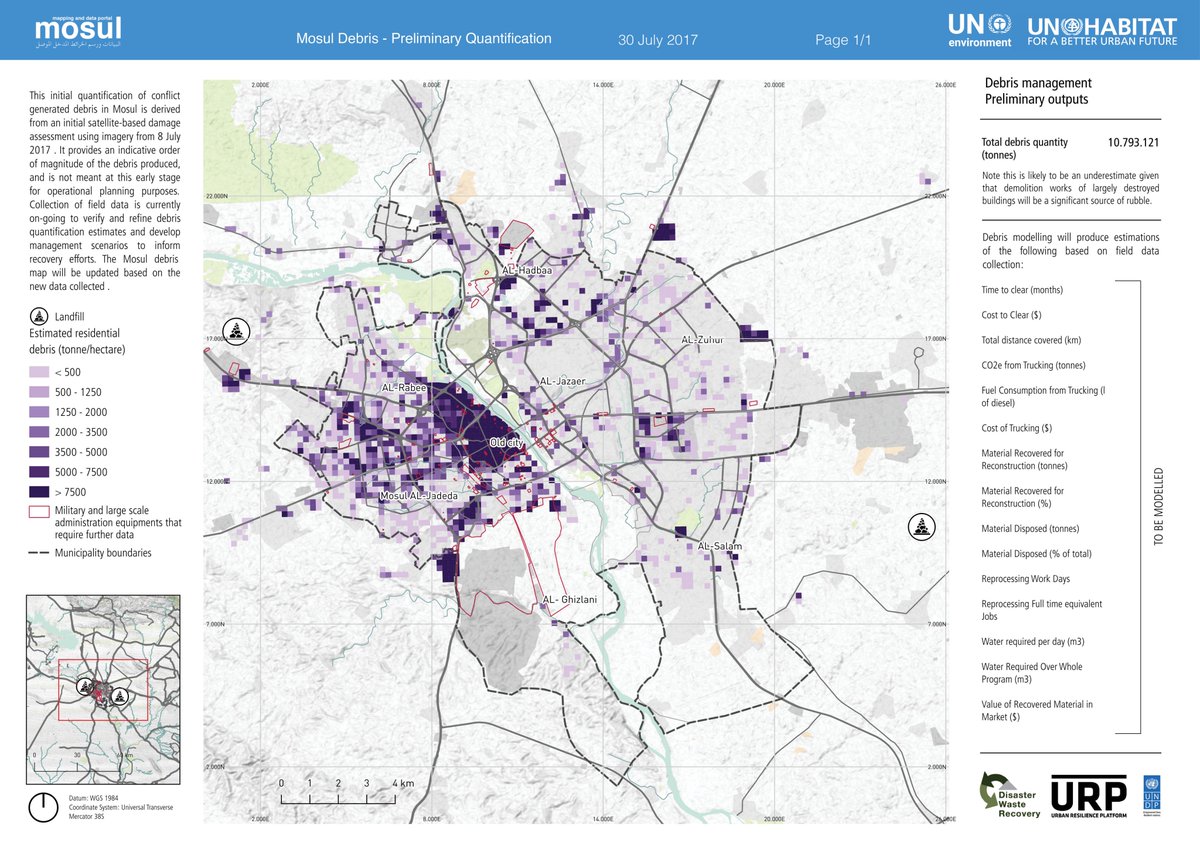Click 'Material Disposed (% of total)' item
The width and height of the screenshot is (1200, 848).
click(1036, 553)
